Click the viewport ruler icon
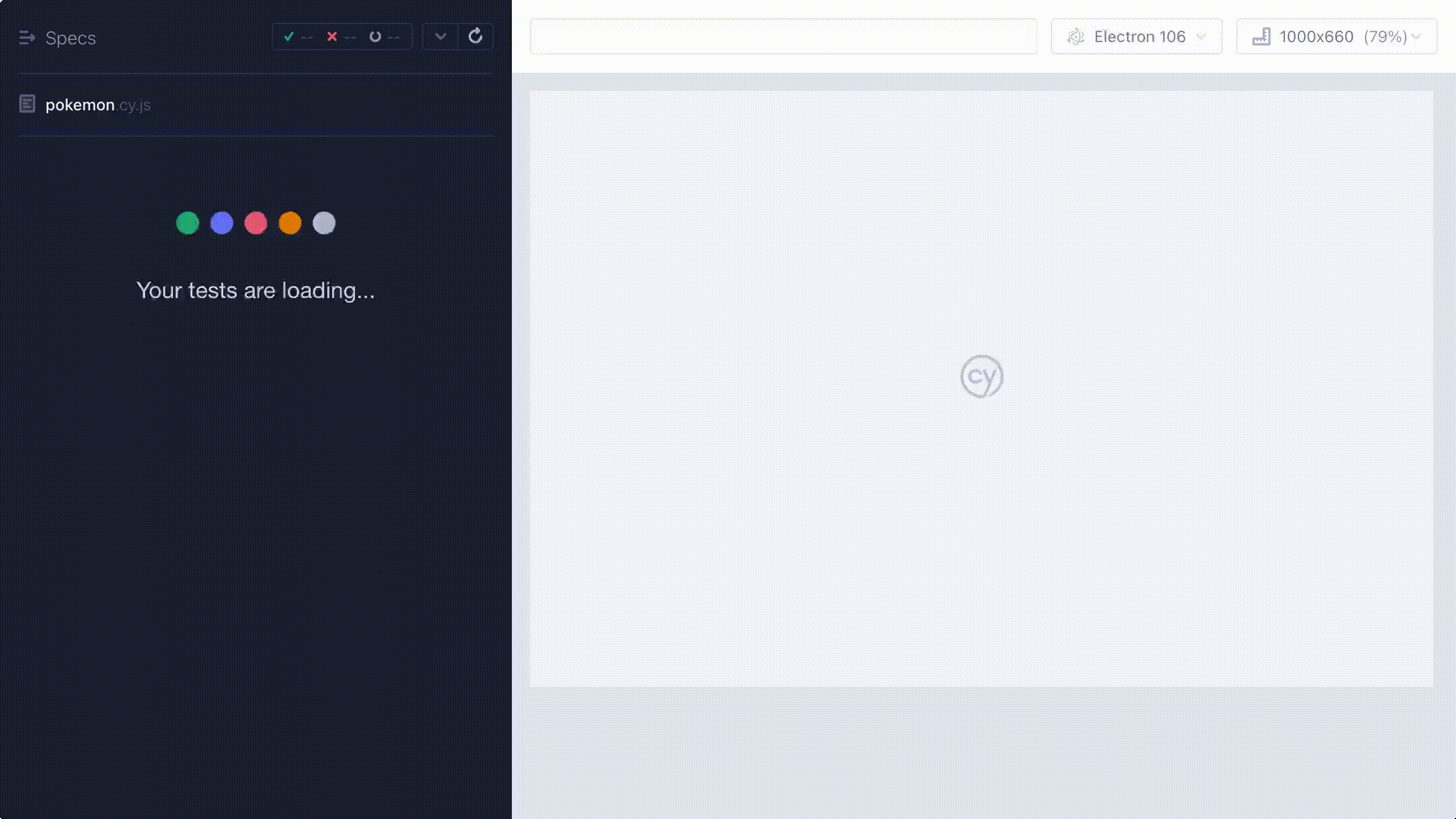The image size is (1456, 819). click(x=1261, y=37)
